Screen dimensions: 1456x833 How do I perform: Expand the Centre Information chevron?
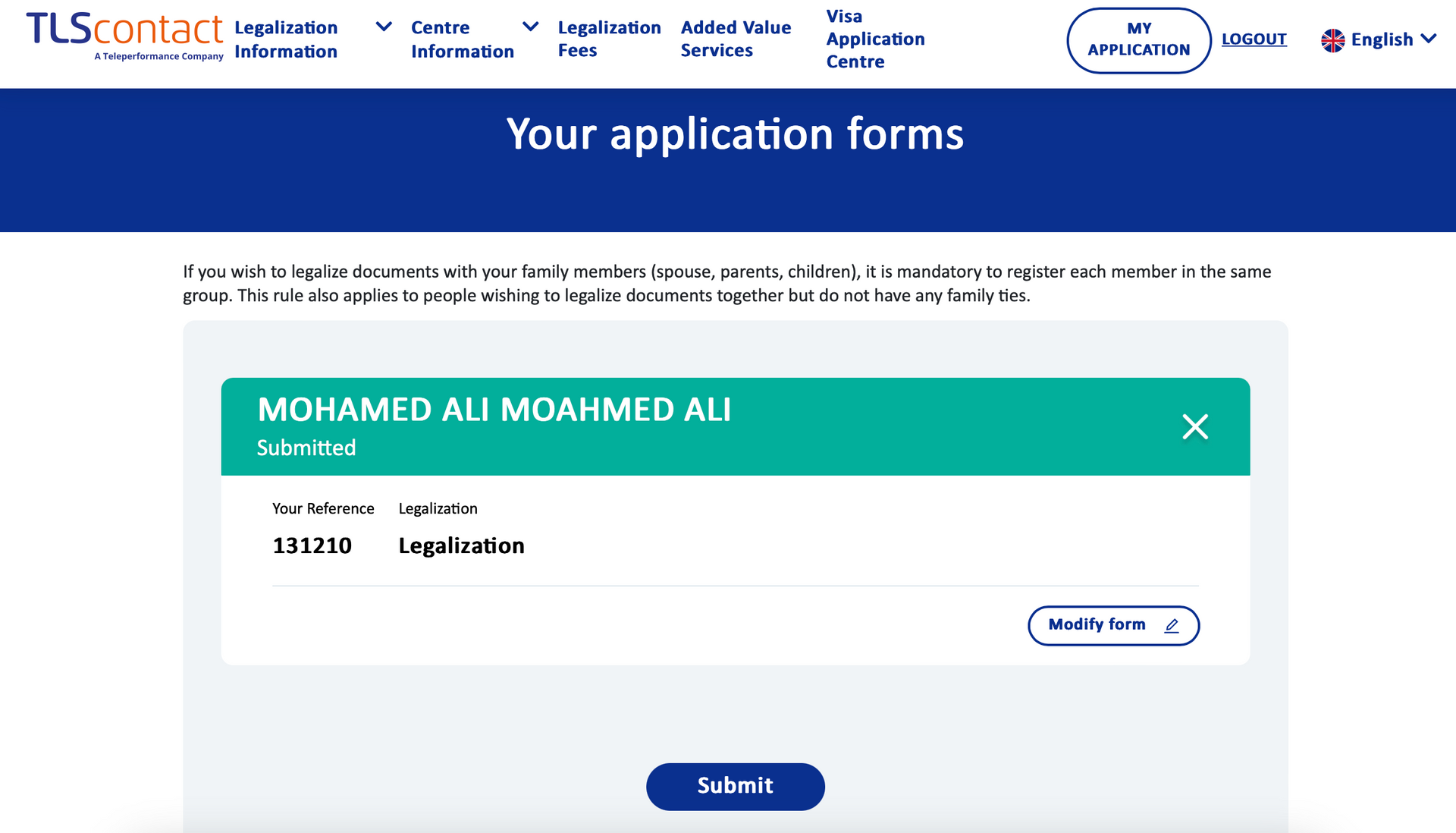(x=531, y=27)
